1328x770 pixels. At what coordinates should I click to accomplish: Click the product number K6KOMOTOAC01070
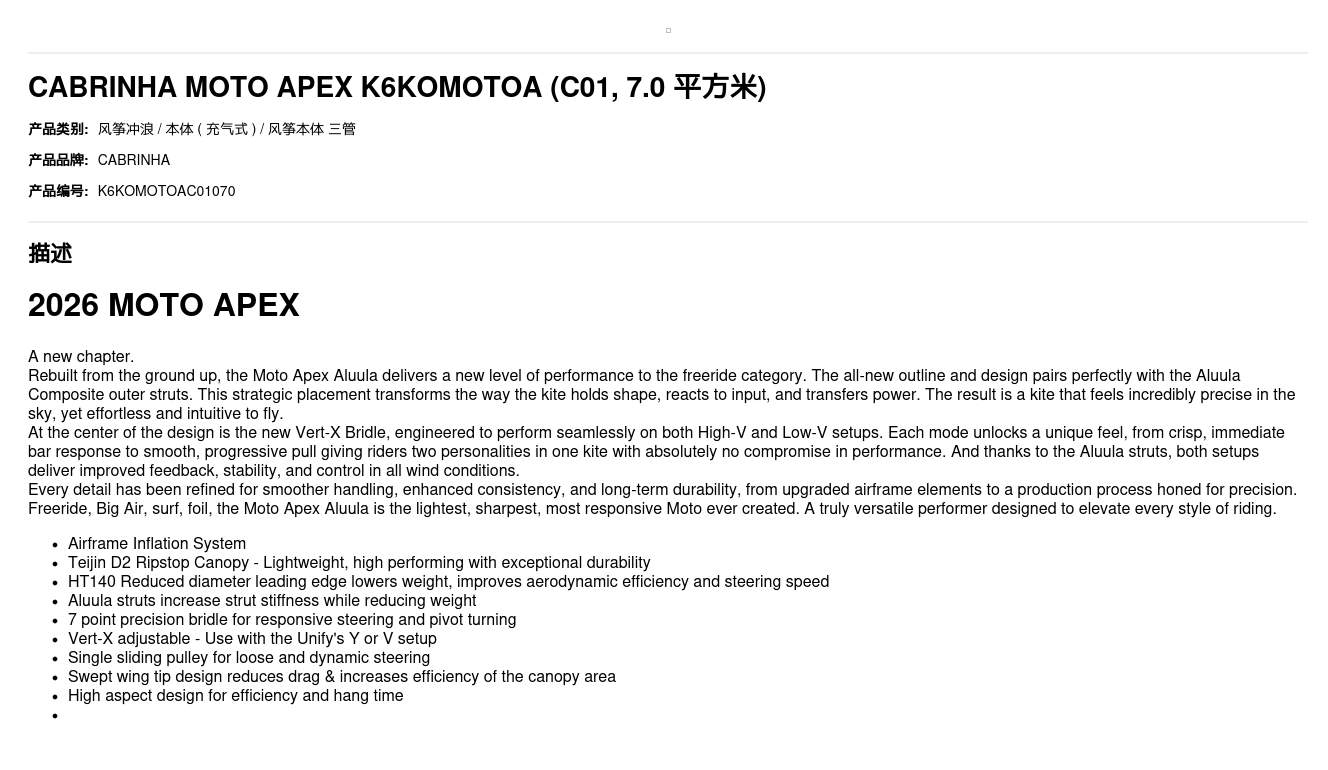[166, 191]
